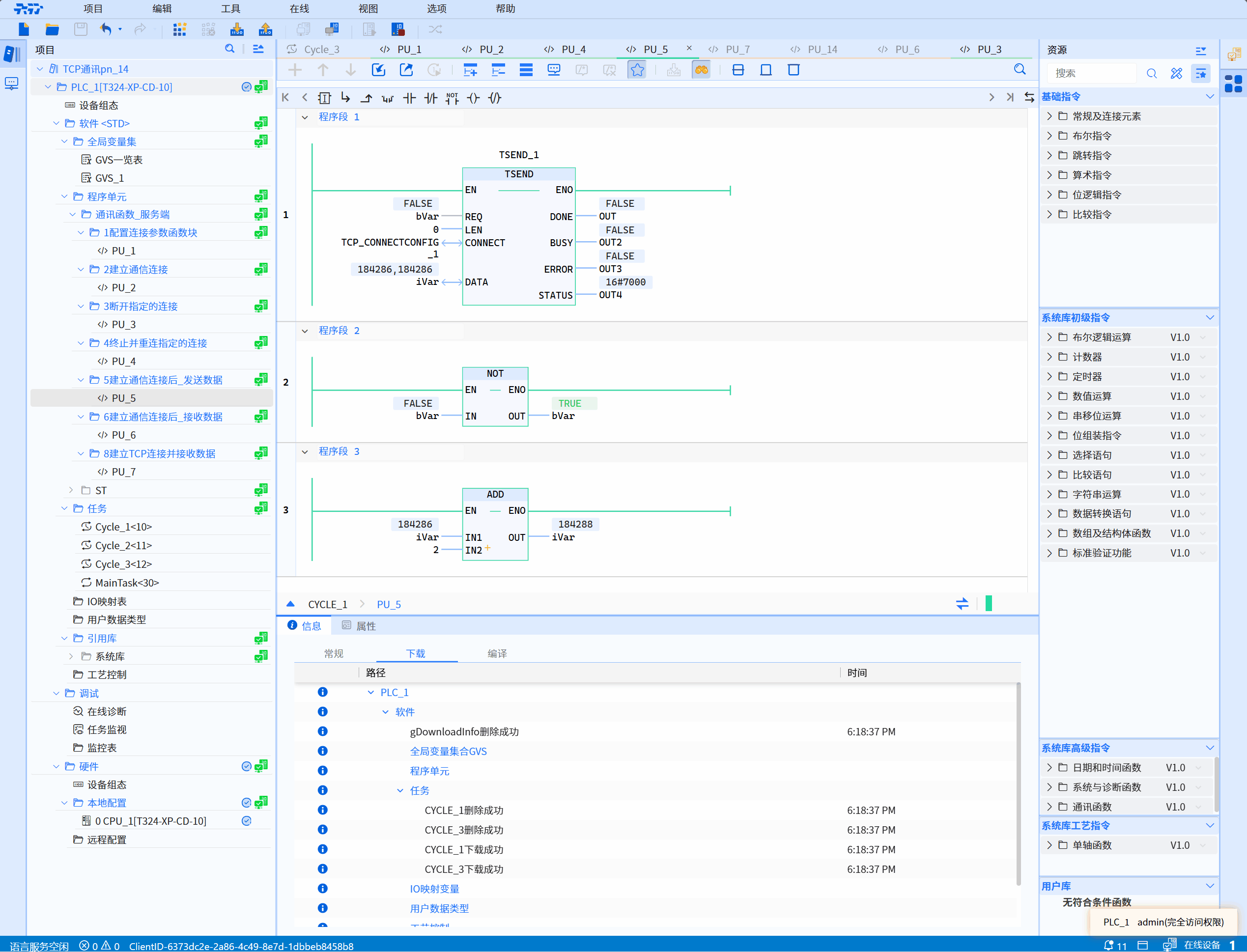This screenshot has width=1247, height=952.
Task: Open the 编译 info sub-tab
Action: (x=497, y=653)
